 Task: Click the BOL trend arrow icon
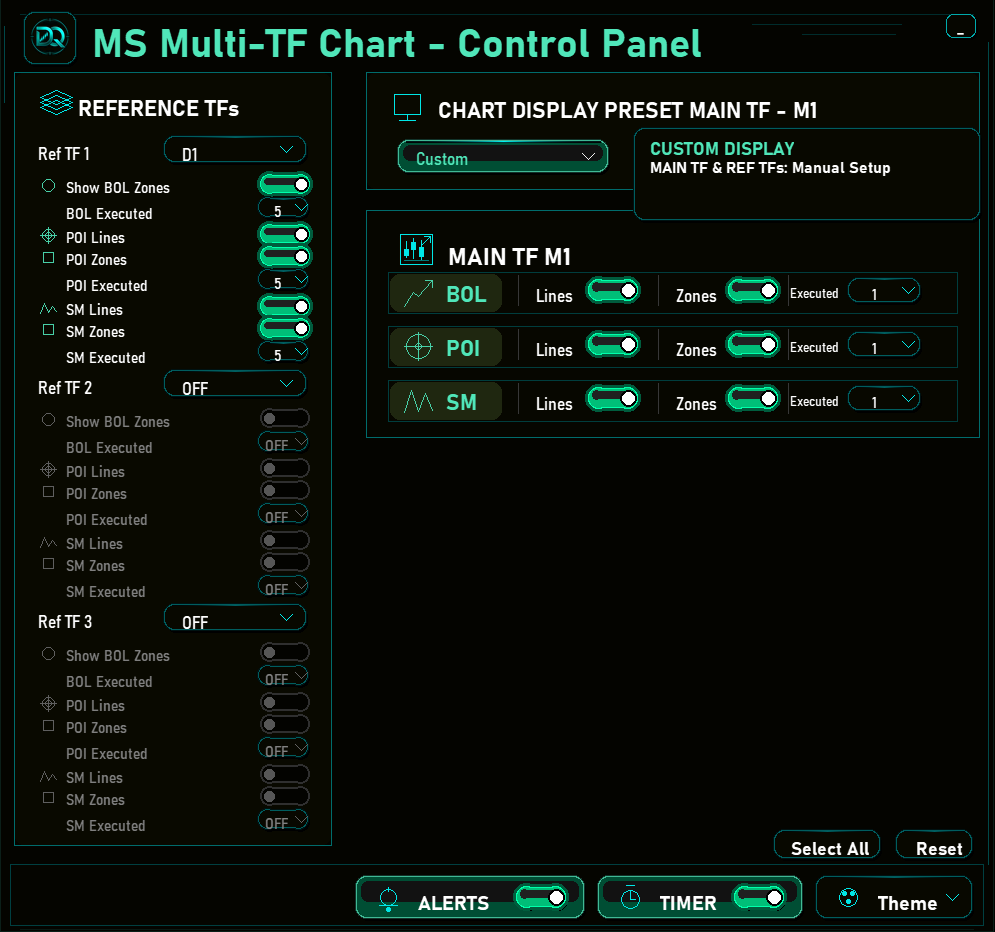coord(419,294)
